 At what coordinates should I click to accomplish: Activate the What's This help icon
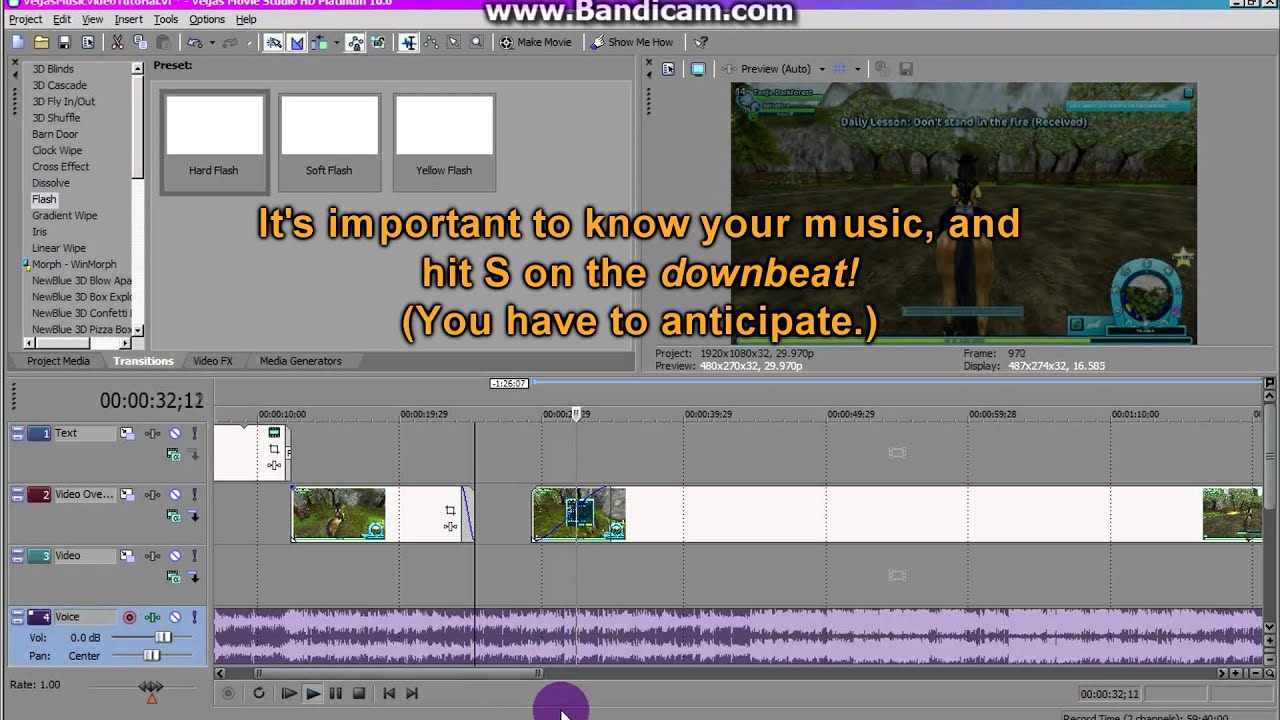pyautogui.click(x=701, y=42)
